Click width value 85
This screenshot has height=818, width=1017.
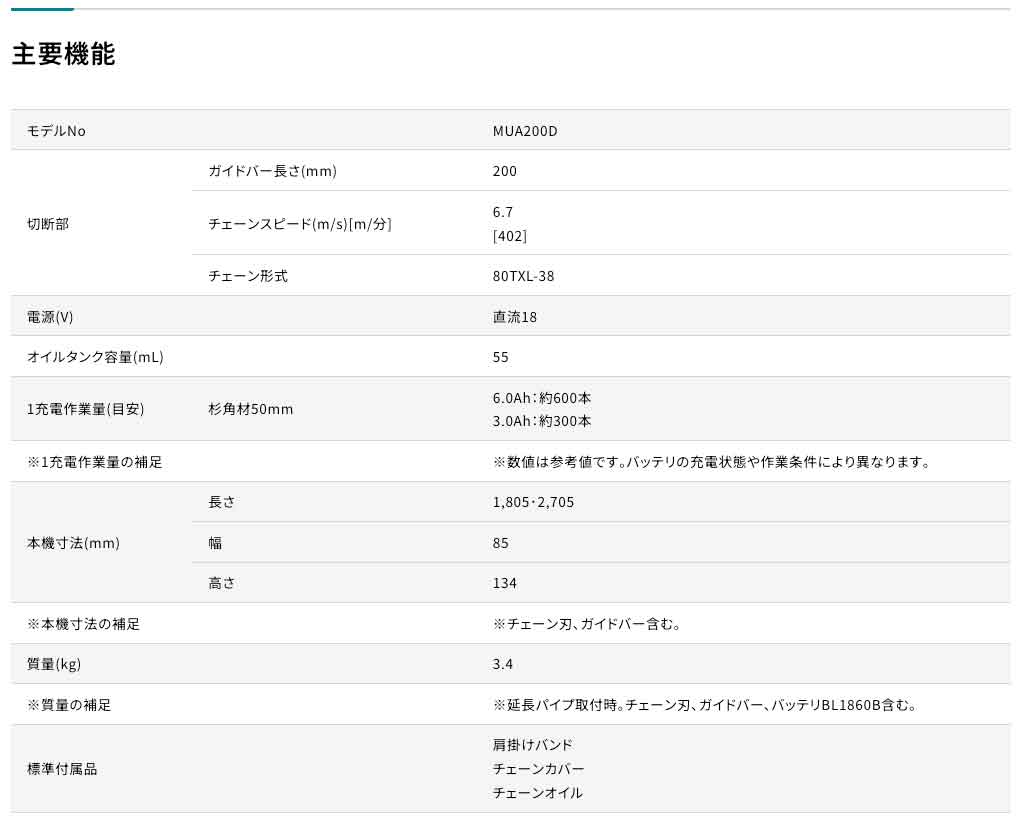click(x=501, y=543)
